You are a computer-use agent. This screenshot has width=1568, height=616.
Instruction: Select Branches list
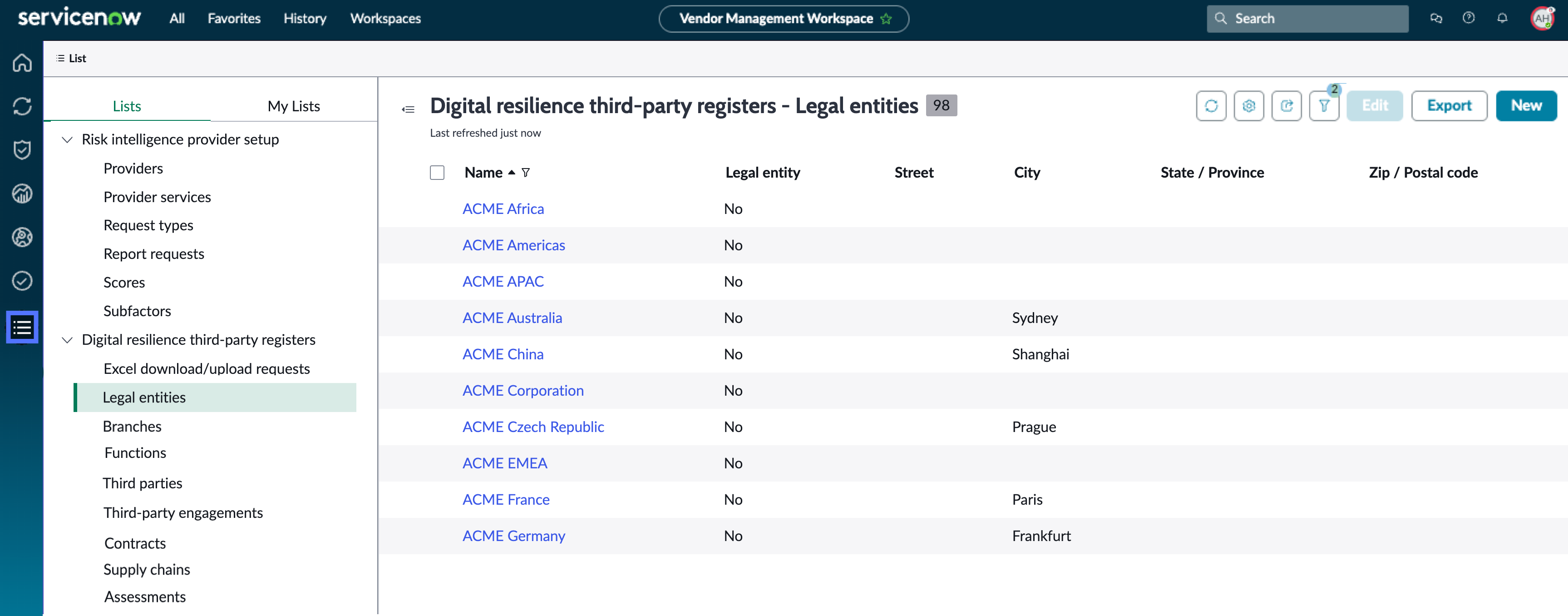click(x=132, y=427)
